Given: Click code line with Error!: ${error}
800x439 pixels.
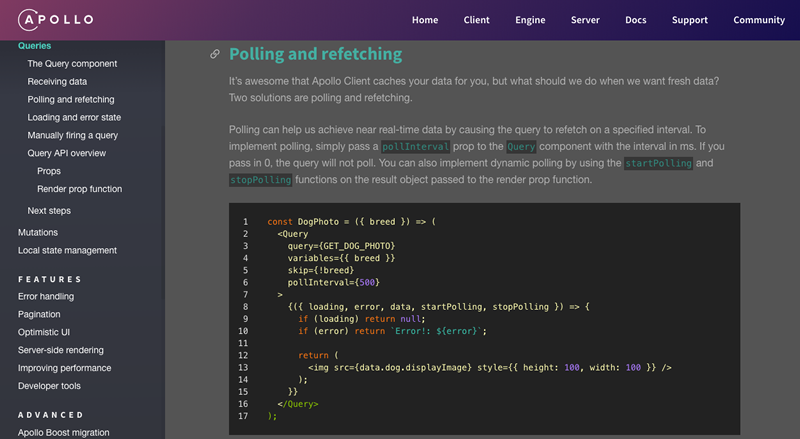Looking at the screenshot, I should (392, 331).
